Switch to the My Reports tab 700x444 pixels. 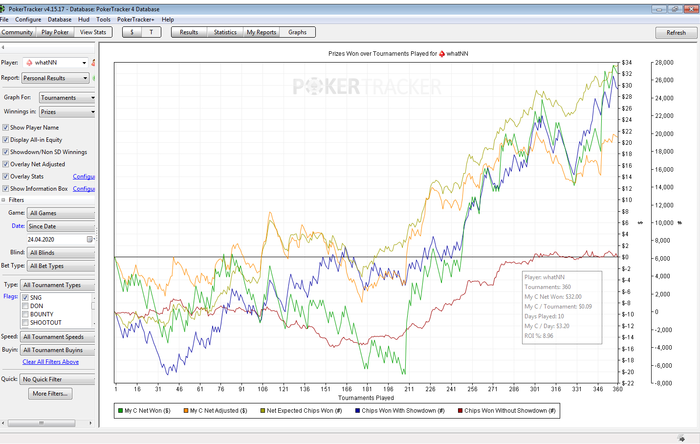point(261,32)
